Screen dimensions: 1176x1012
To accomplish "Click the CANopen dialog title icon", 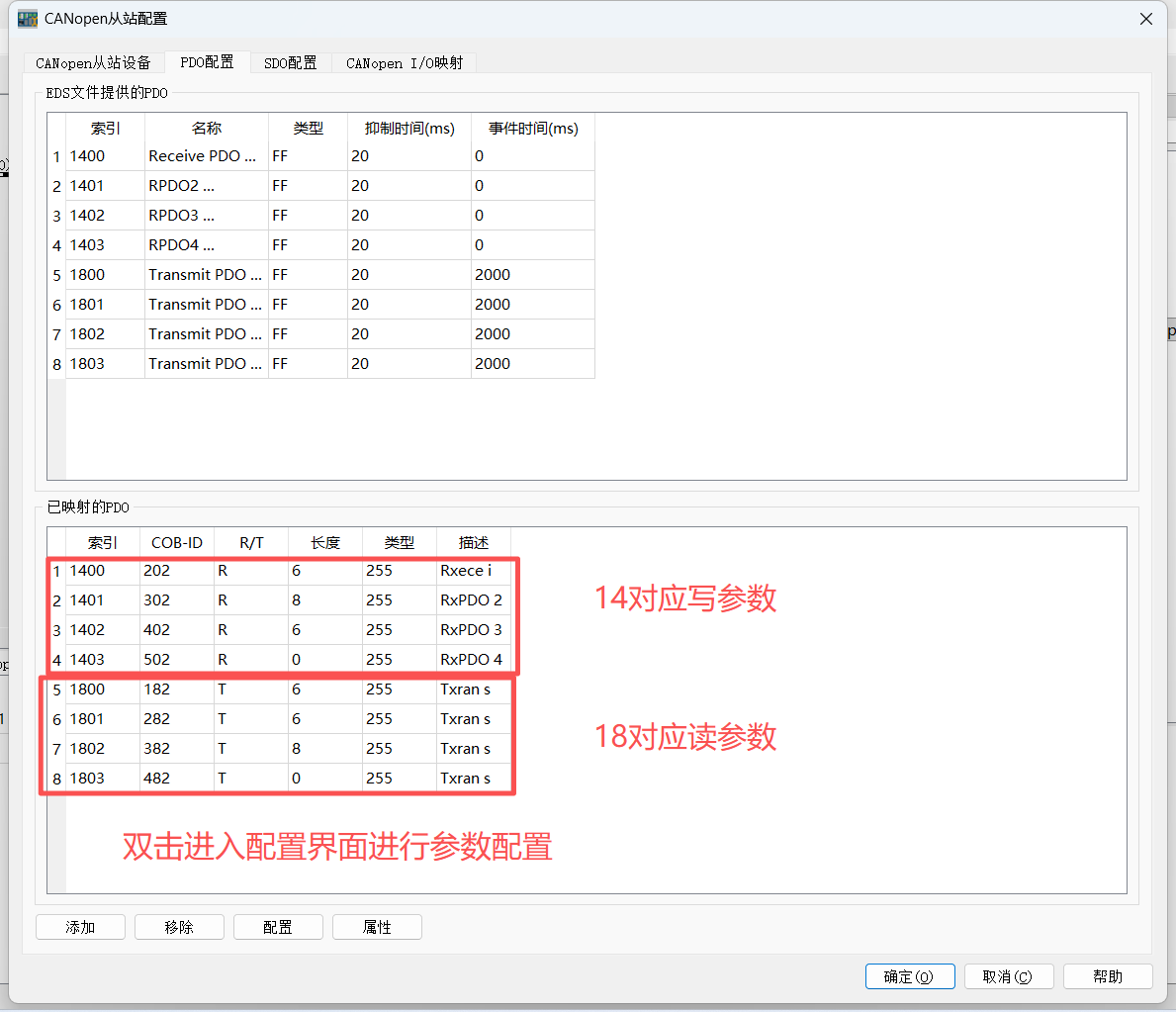I will coord(28,19).
